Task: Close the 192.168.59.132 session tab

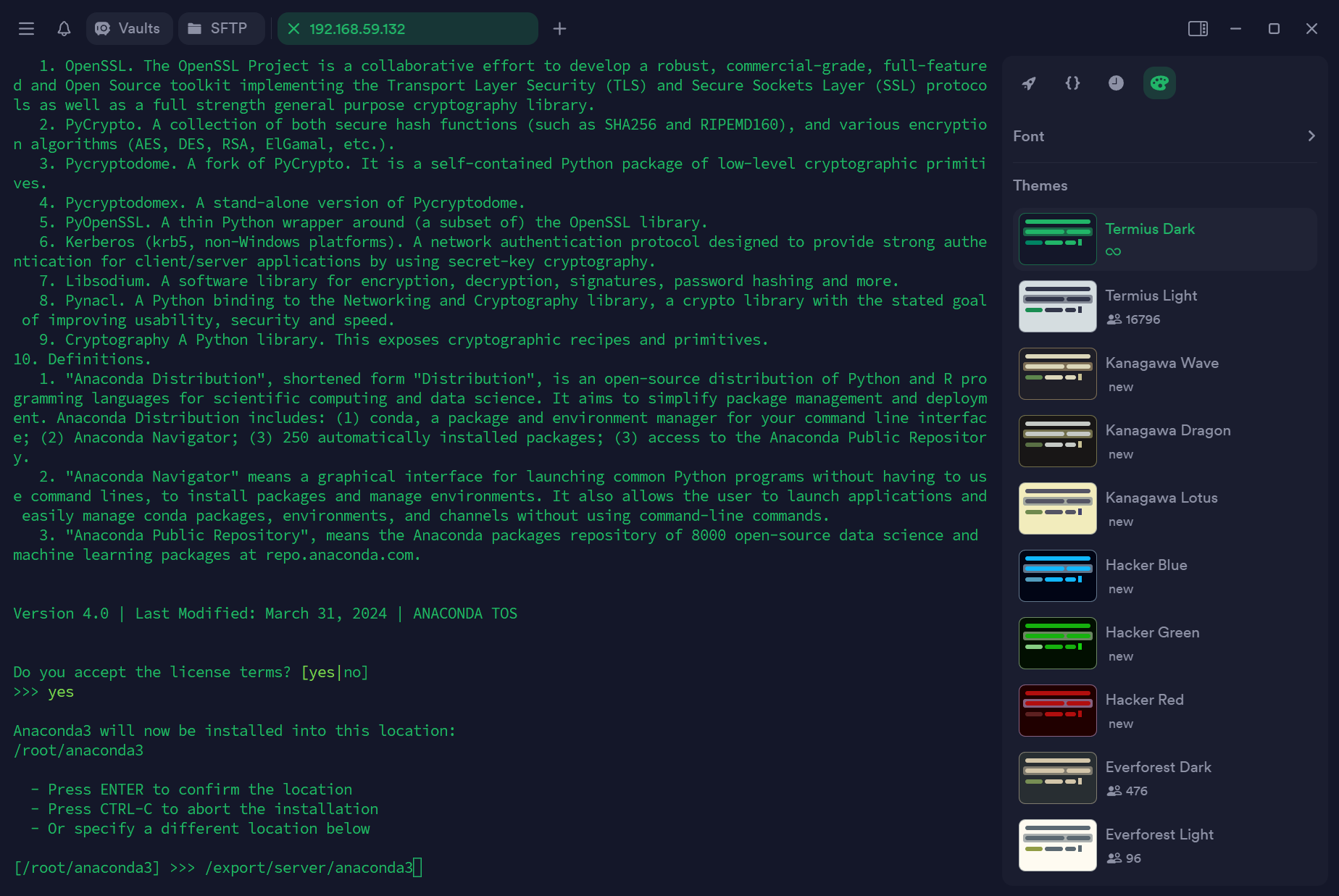Action: [x=293, y=29]
